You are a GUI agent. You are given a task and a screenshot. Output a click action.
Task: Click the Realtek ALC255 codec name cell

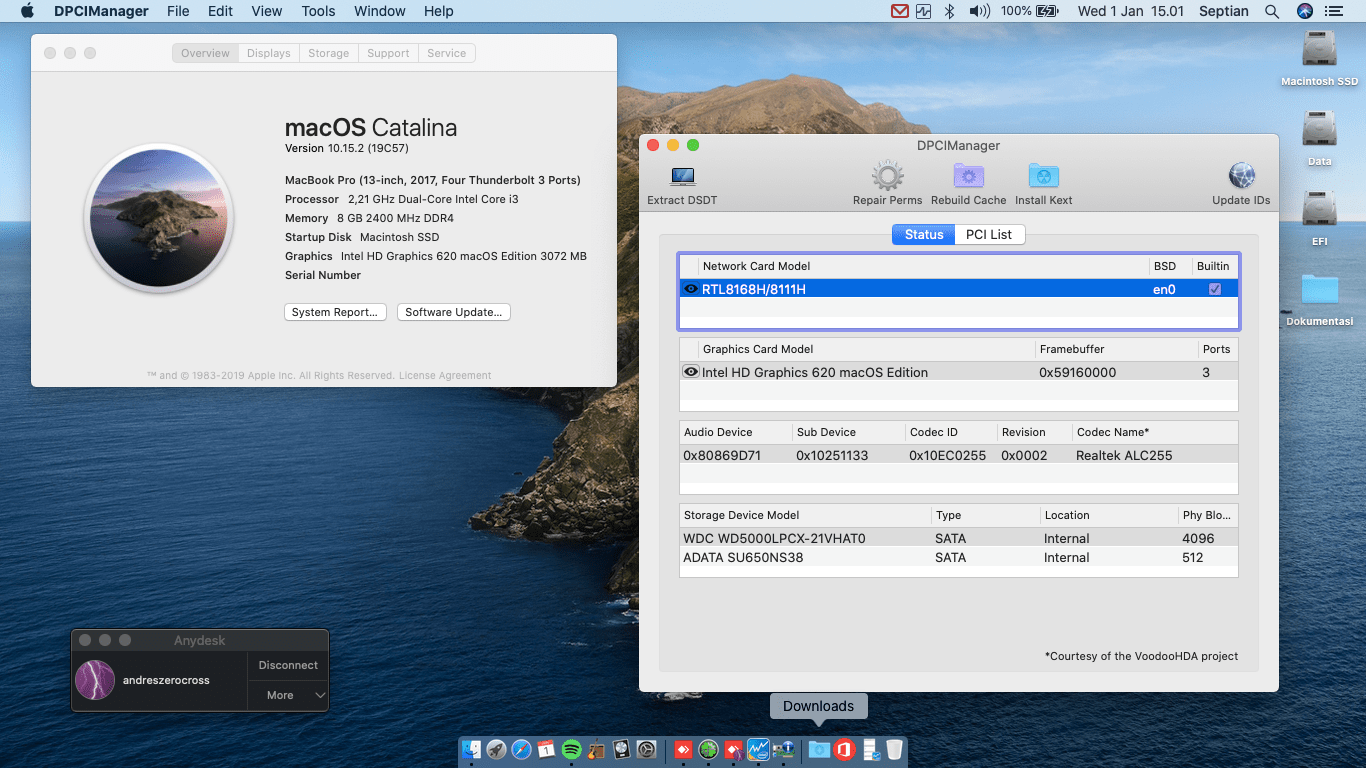(1124, 455)
